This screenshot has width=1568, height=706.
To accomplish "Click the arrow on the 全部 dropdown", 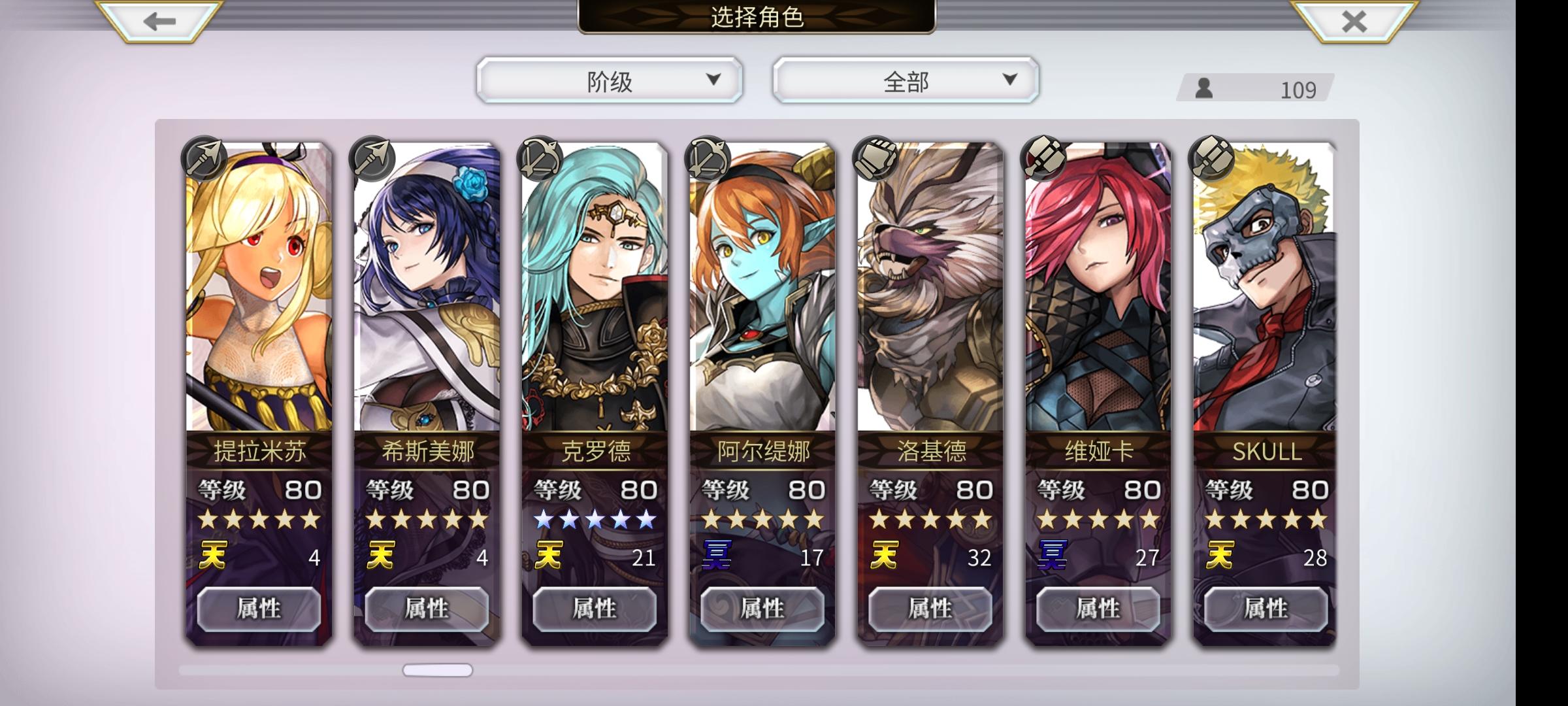I will [1010, 79].
